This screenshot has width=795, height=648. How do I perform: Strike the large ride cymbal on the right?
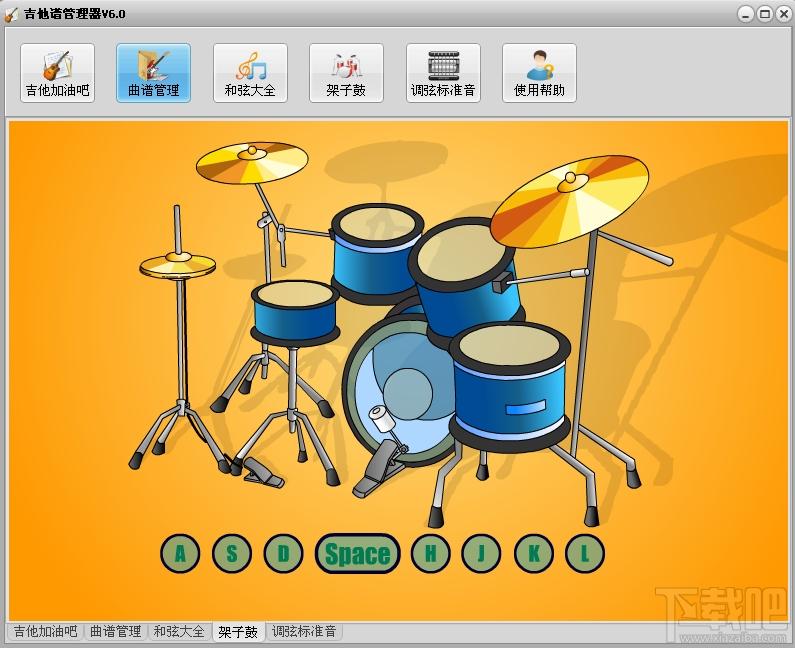click(x=569, y=201)
